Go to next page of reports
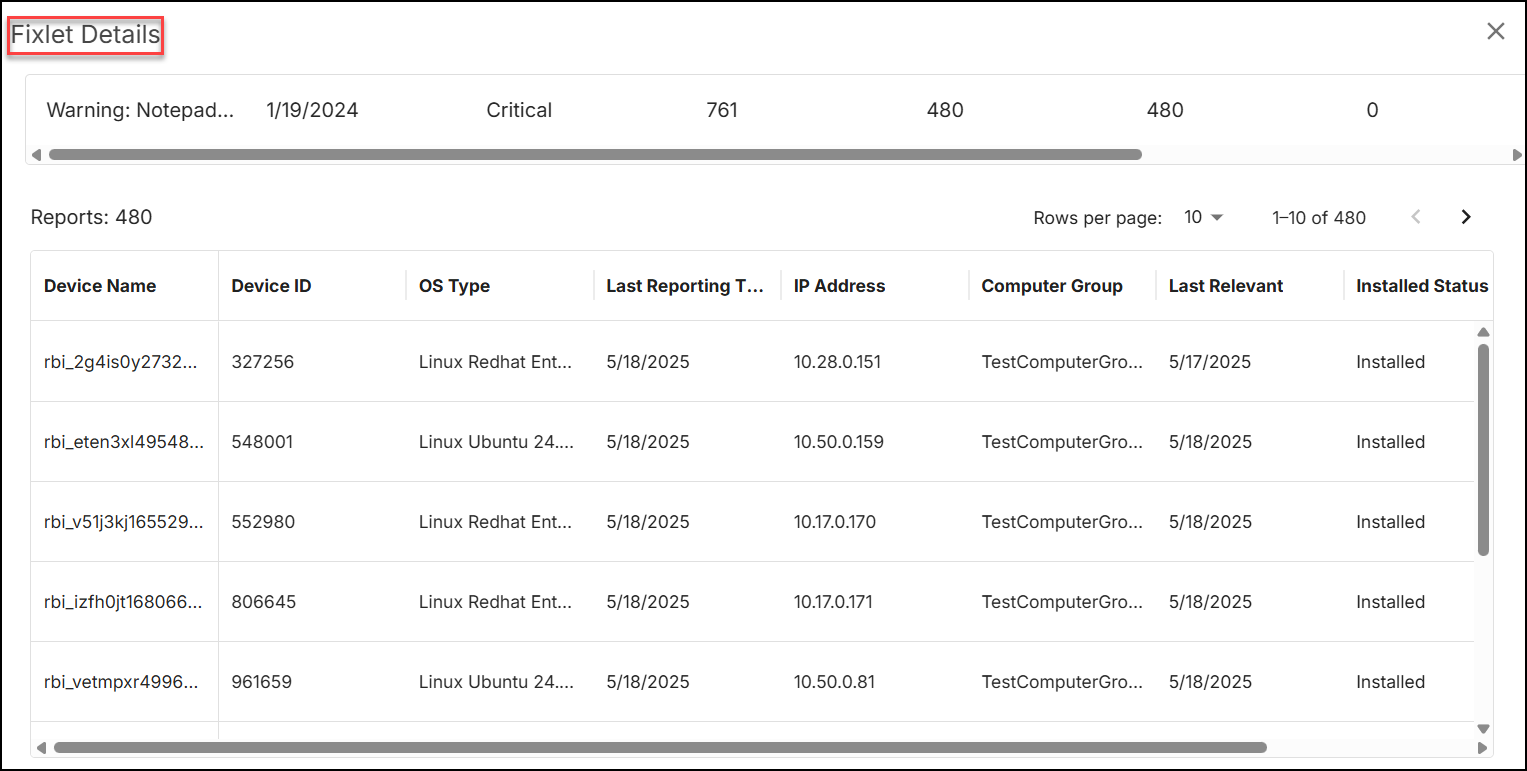 pos(1465,217)
